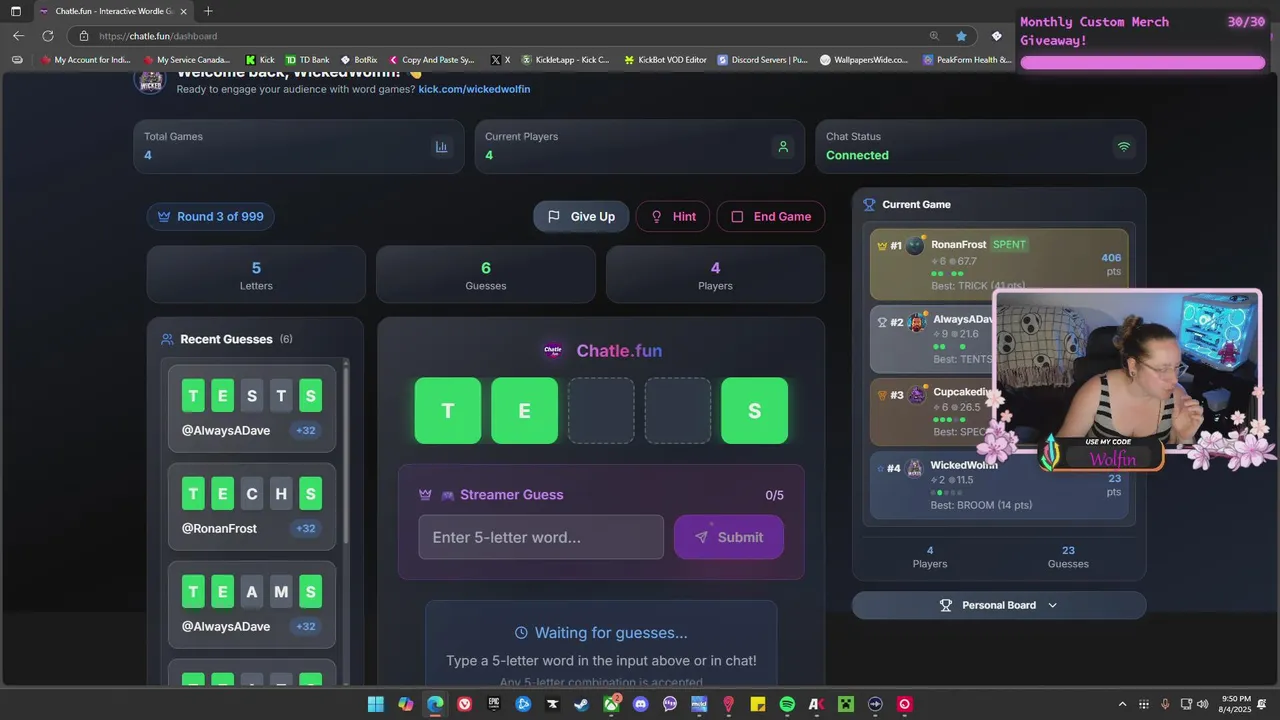Open the Windows Start menu

[376, 704]
